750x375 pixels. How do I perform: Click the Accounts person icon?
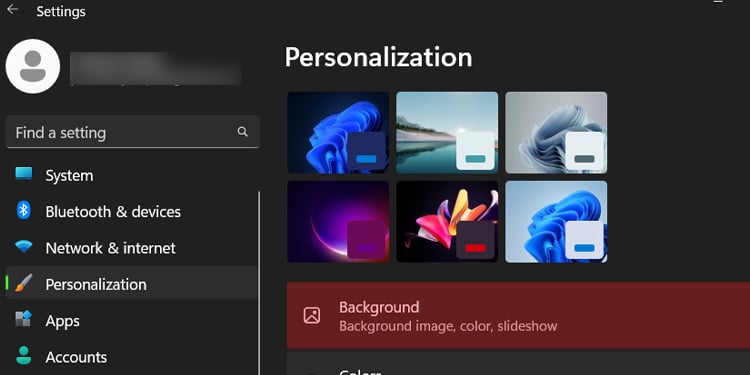coord(23,355)
